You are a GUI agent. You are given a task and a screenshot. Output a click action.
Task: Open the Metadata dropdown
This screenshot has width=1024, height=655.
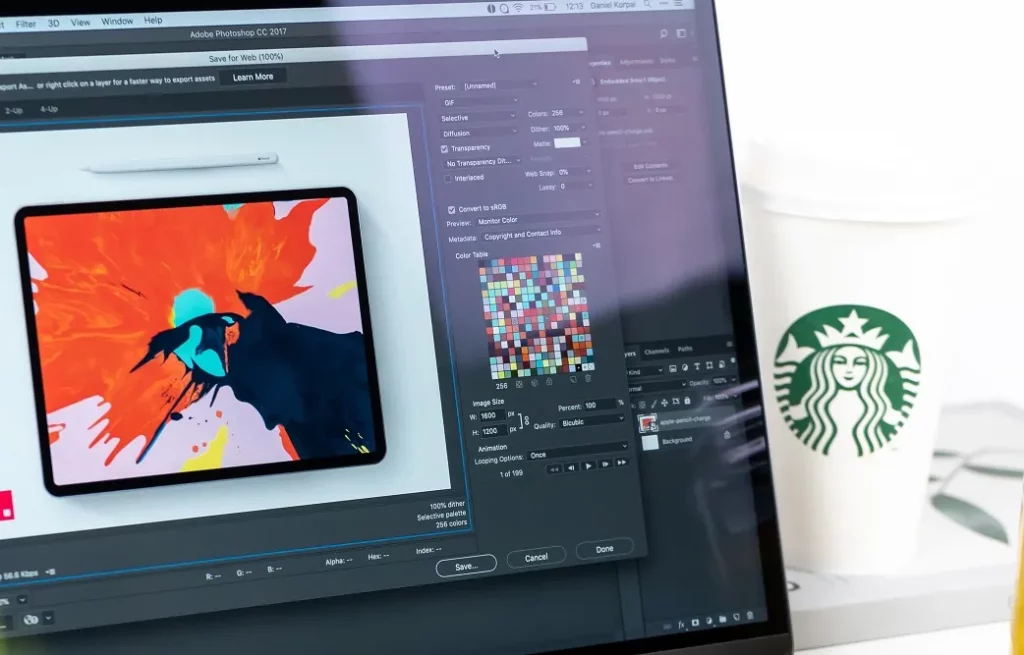541,232
